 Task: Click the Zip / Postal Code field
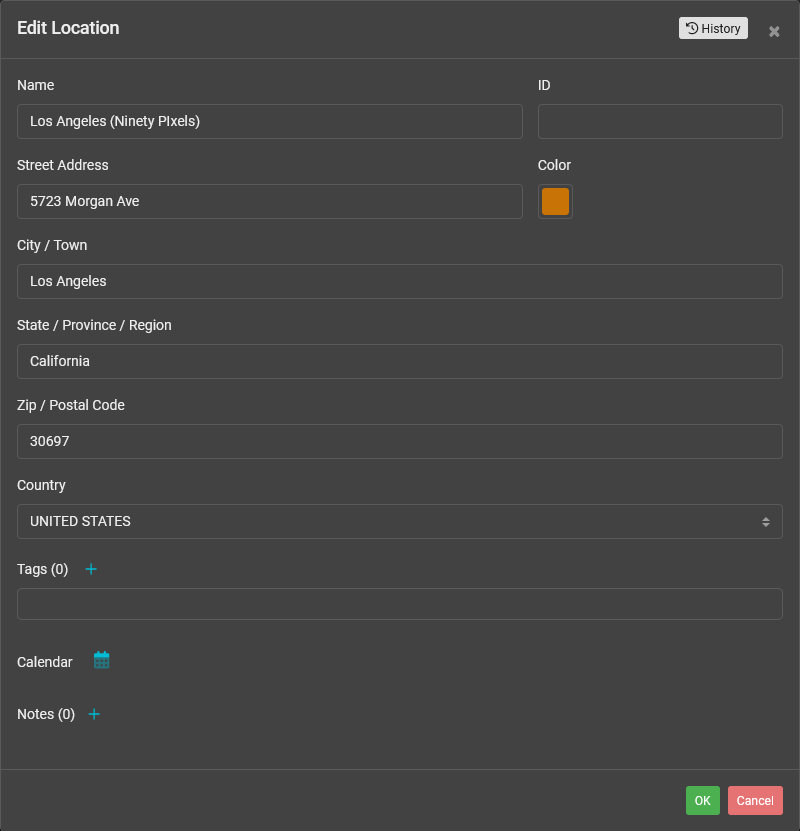pos(399,441)
